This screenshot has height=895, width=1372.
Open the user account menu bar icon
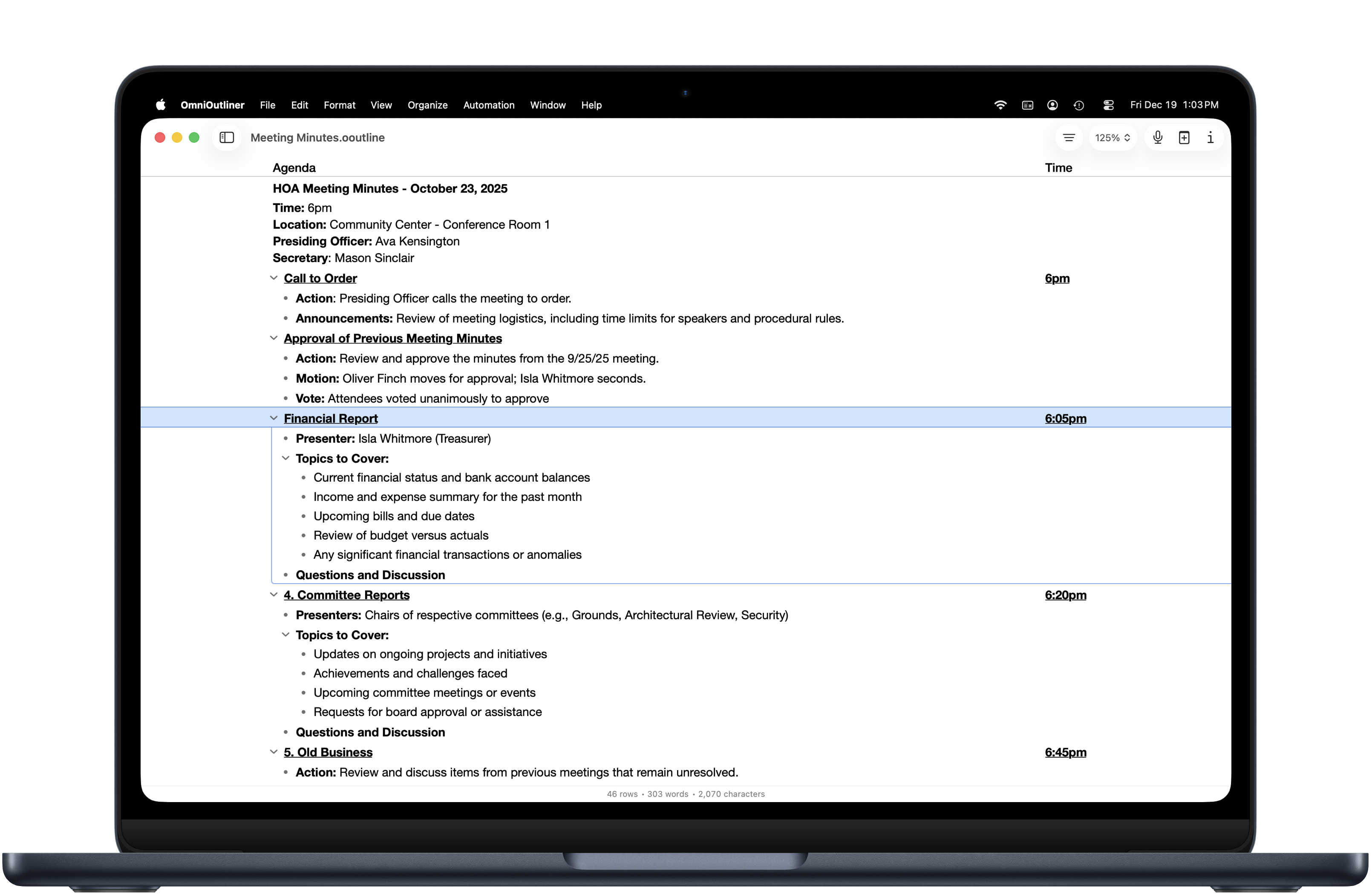pyautogui.click(x=1052, y=105)
